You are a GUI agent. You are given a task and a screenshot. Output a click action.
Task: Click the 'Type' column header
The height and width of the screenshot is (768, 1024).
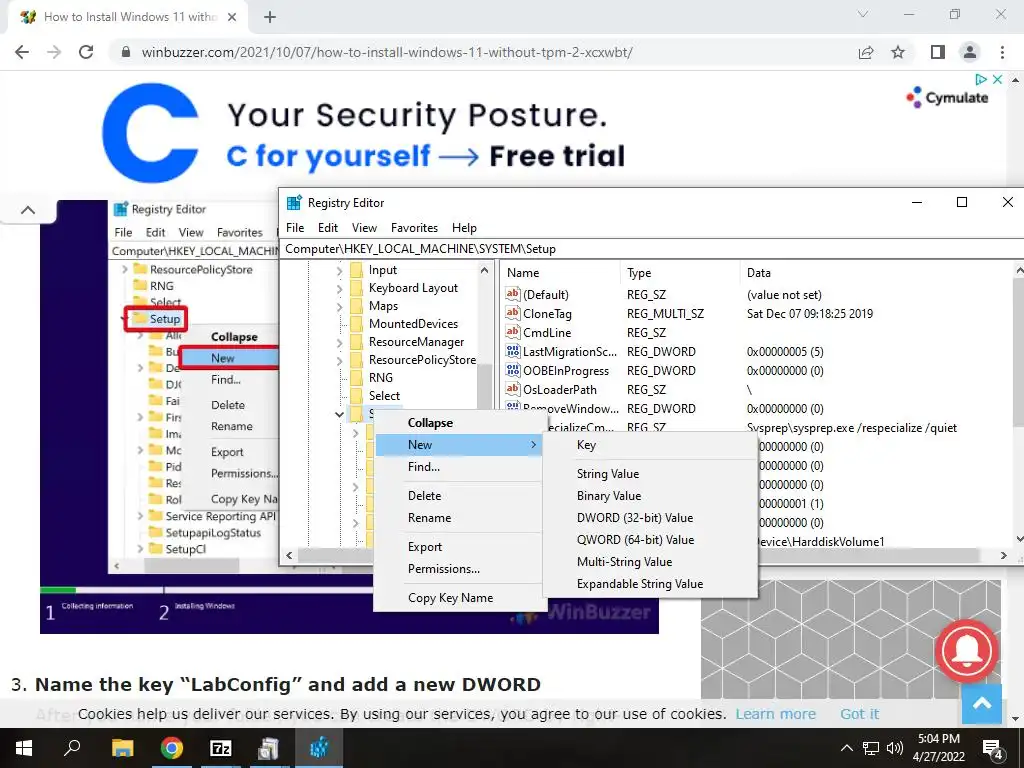click(x=639, y=273)
